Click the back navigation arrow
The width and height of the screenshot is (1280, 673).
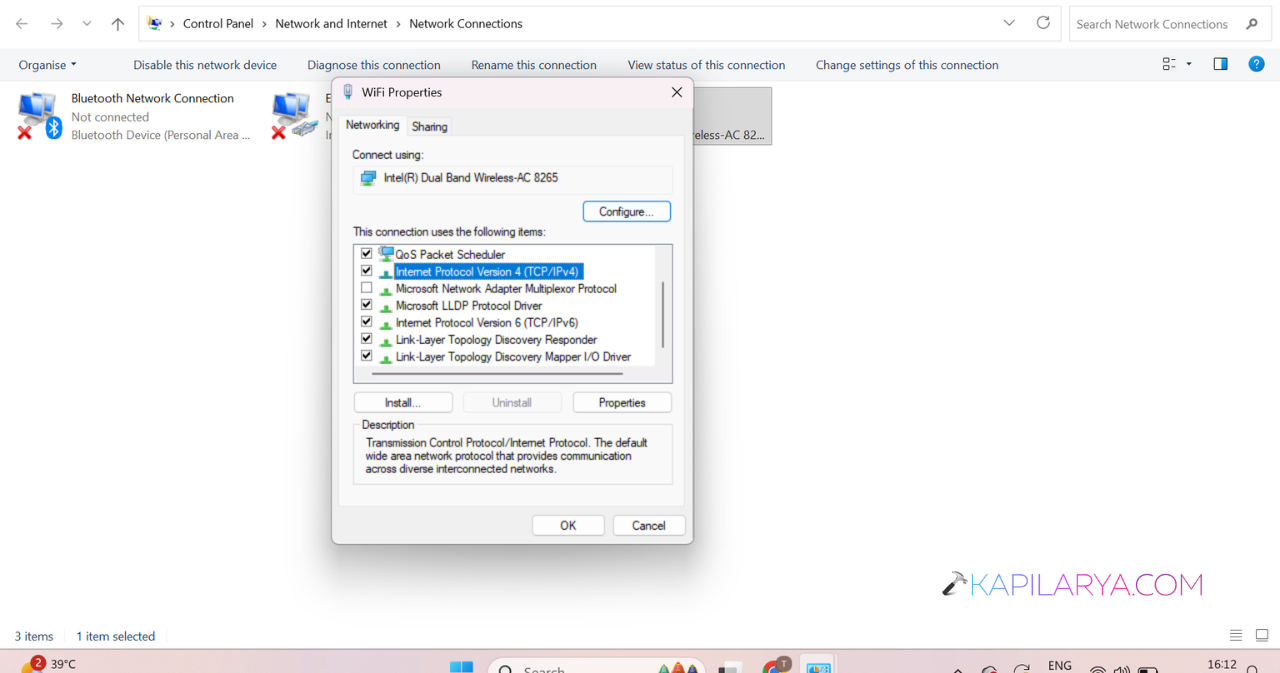[x=22, y=24]
